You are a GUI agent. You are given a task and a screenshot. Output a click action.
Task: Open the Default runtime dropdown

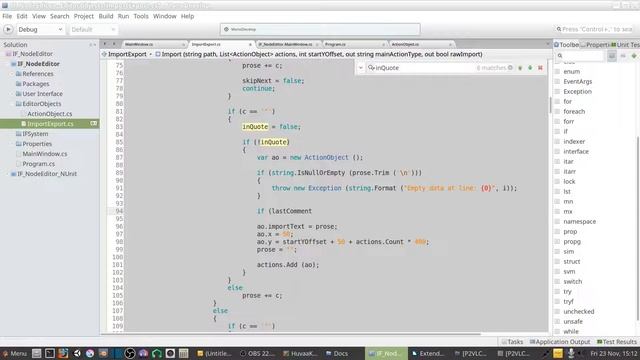(93, 29)
